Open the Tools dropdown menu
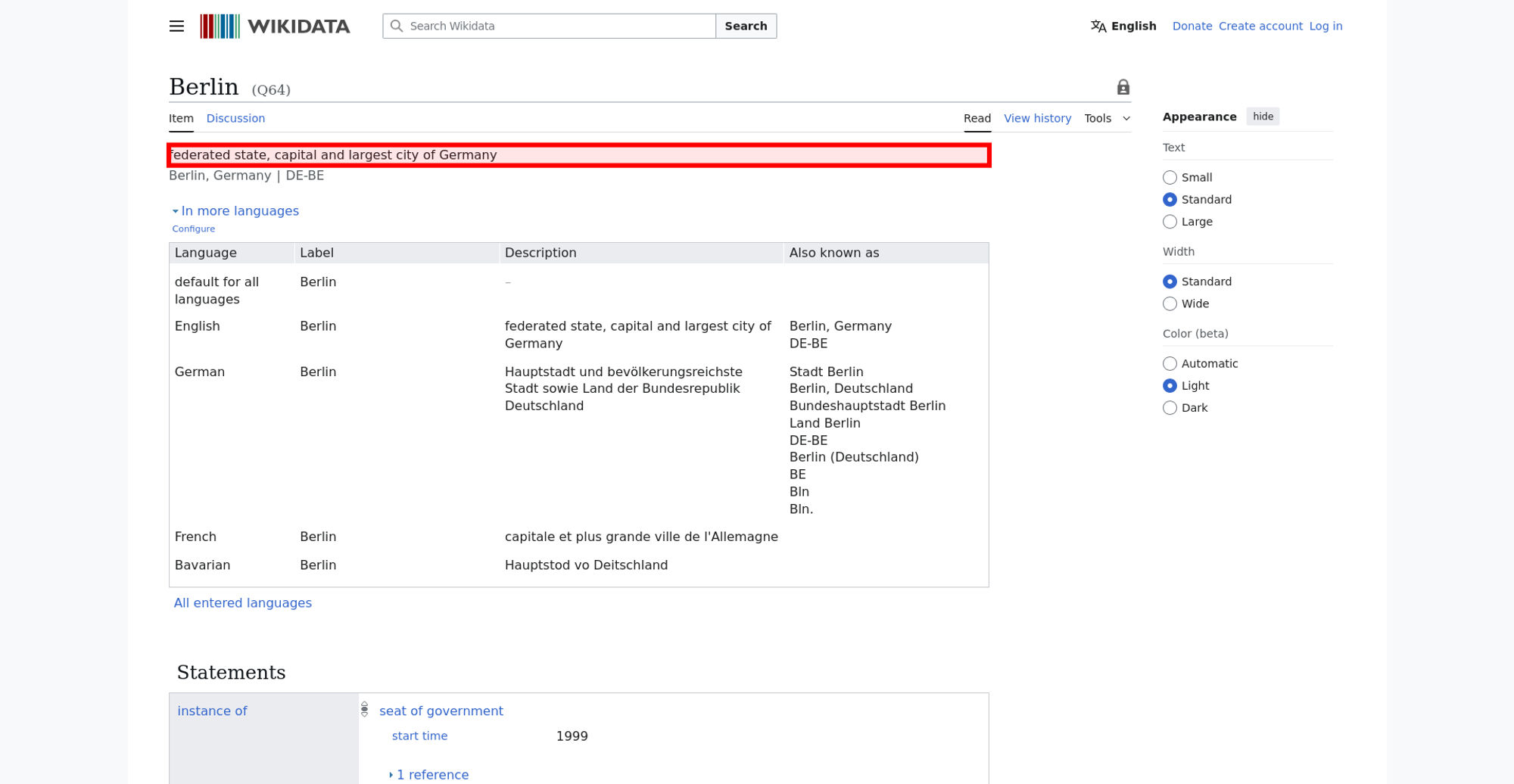This screenshot has height=784, width=1514. 1107,119
